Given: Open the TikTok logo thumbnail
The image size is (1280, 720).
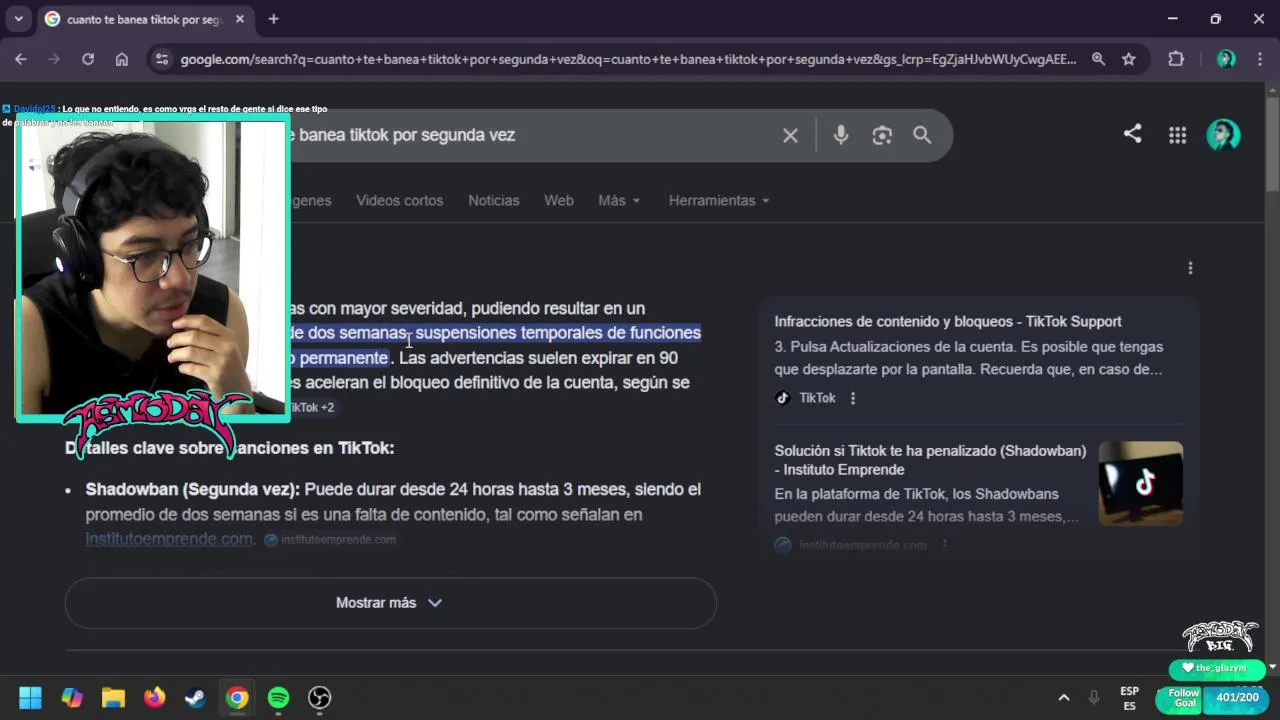Looking at the screenshot, I should click(1141, 483).
